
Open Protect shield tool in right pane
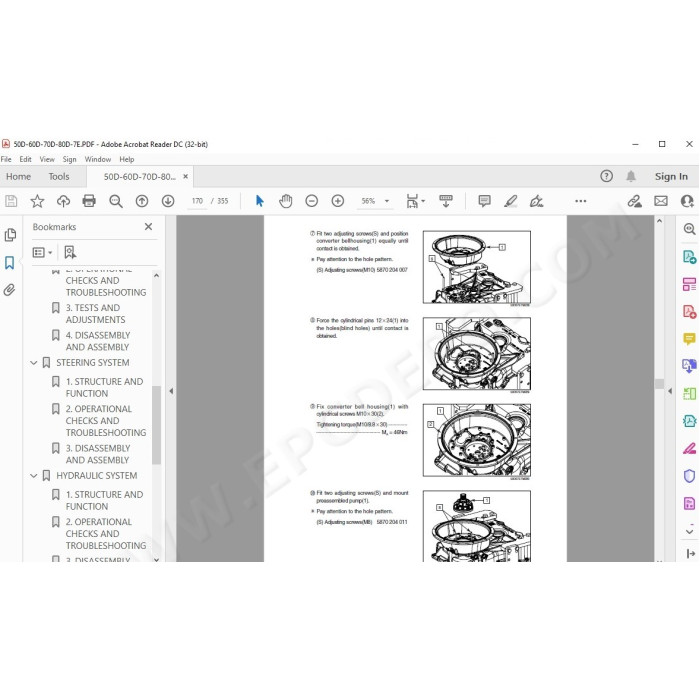pyautogui.click(x=689, y=476)
